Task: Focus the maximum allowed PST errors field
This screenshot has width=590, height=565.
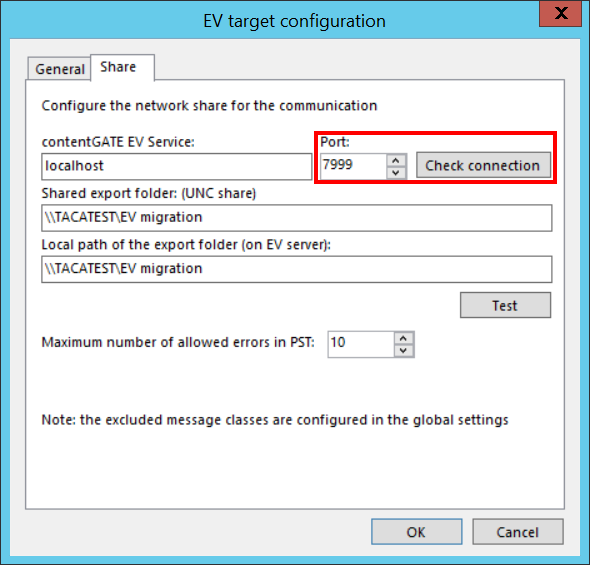Action: pyautogui.click(x=361, y=344)
